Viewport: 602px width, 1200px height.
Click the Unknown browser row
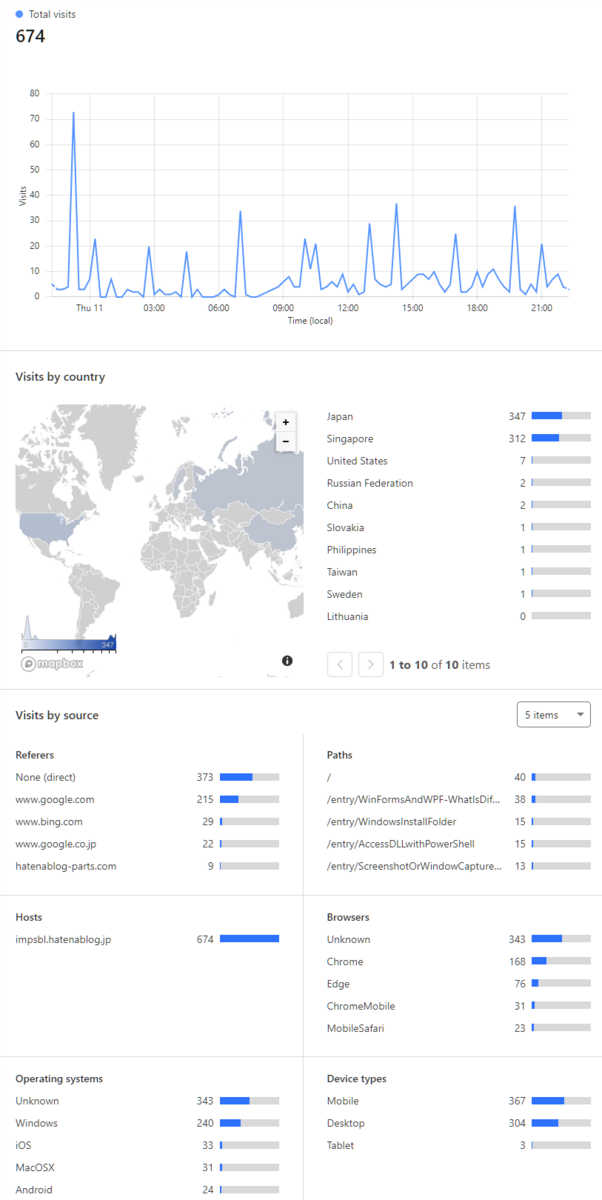[459, 939]
